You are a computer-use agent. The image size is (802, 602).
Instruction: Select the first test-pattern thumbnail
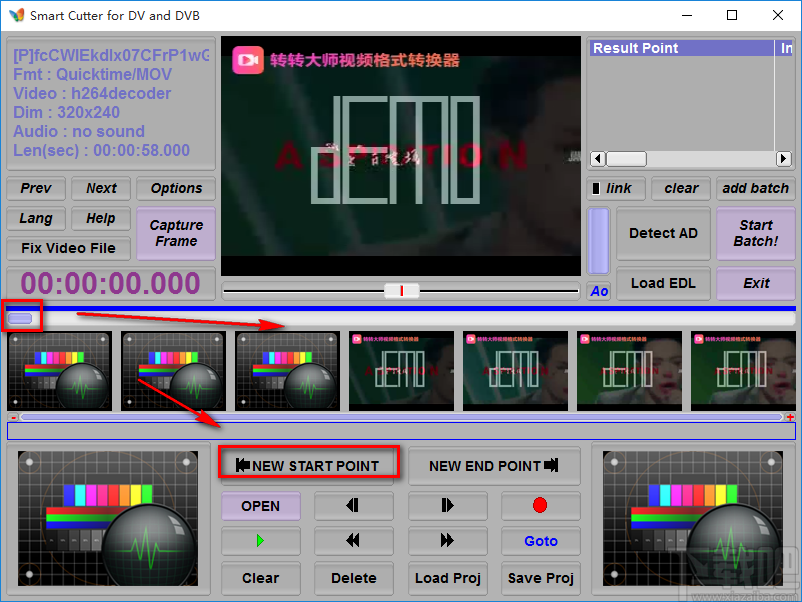(60, 371)
